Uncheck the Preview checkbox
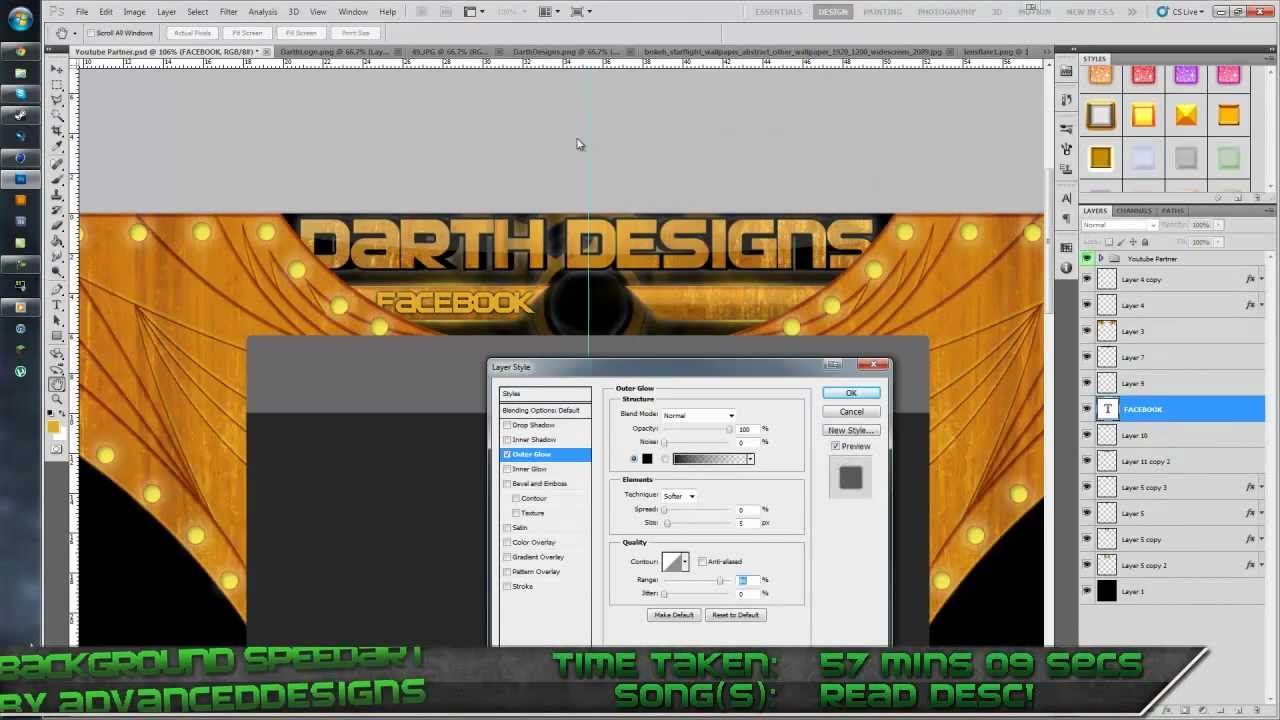The height and width of the screenshot is (720, 1280). tap(836, 446)
